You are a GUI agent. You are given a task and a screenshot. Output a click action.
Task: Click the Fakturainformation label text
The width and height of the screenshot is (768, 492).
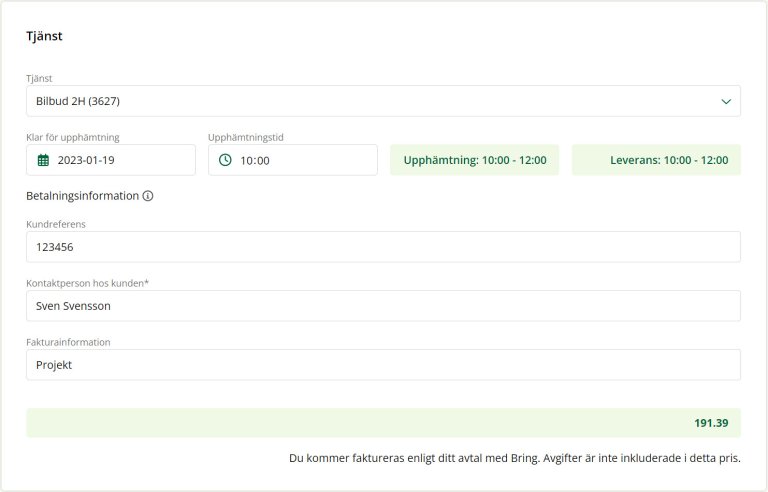coord(68,342)
